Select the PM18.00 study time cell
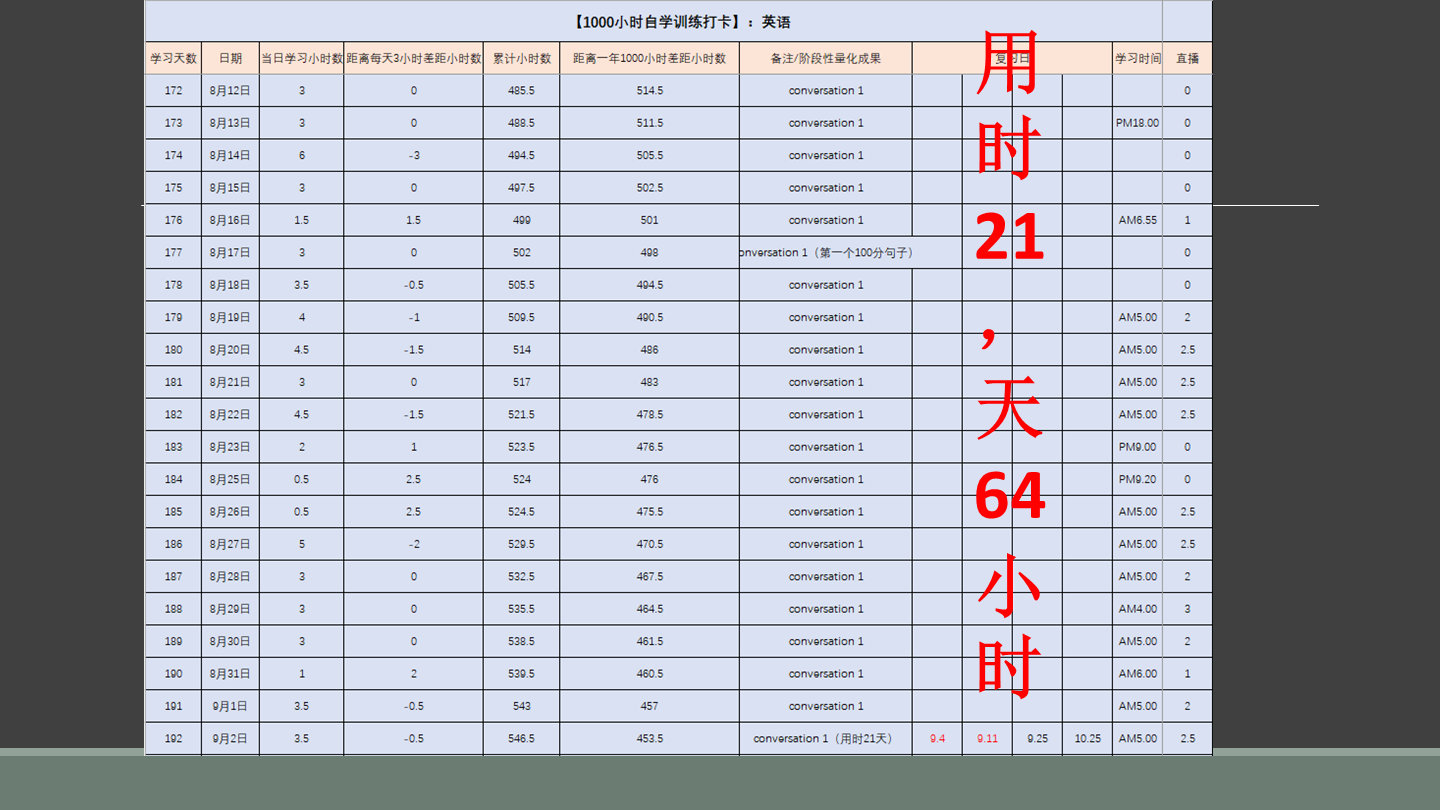Image resolution: width=1440 pixels, height=810 pixels. (x=1137, y=123)
